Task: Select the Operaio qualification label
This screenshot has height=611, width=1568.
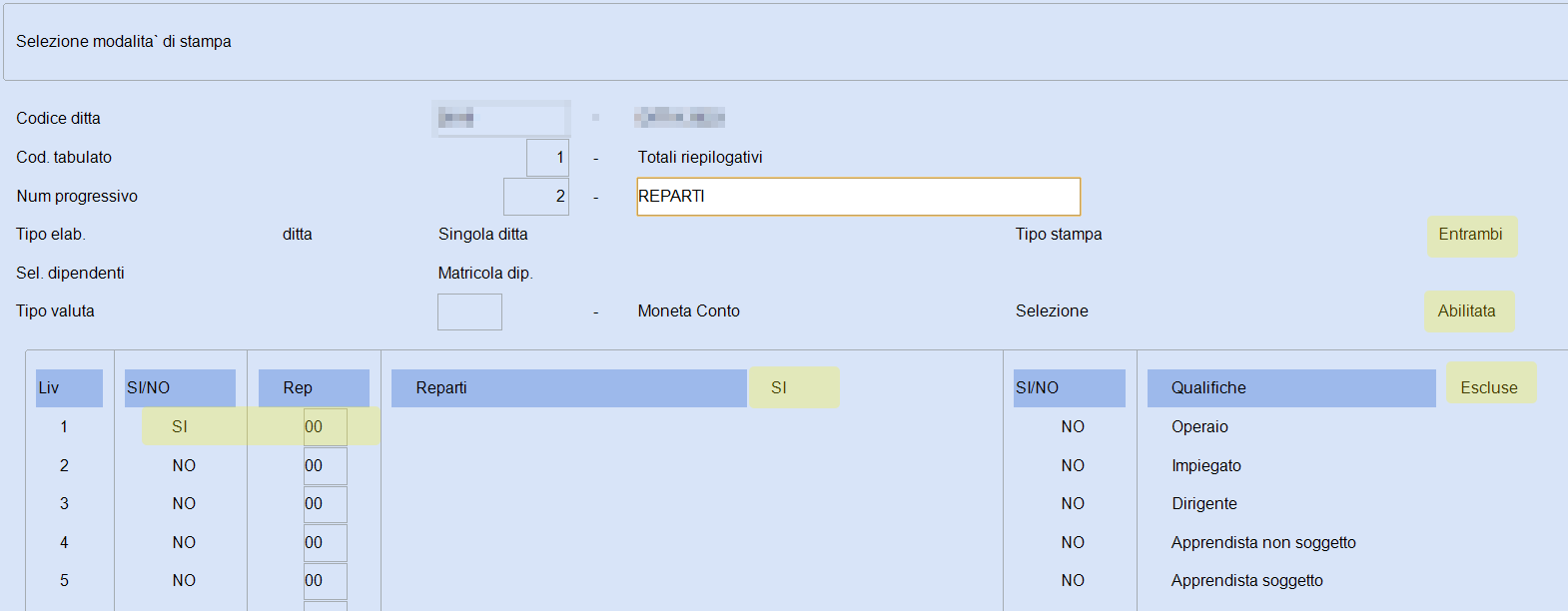Action: pos(1199,426)
